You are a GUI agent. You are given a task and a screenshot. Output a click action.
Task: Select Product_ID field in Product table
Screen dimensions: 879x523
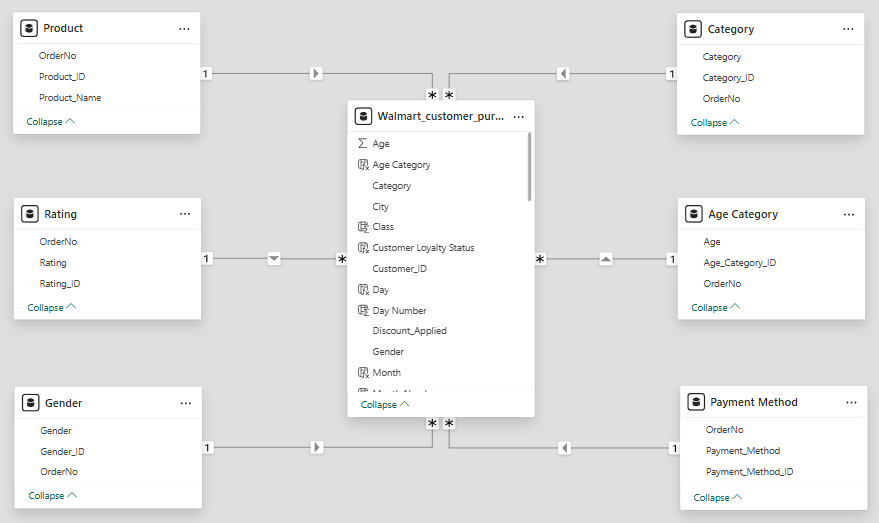coord(62,77)
